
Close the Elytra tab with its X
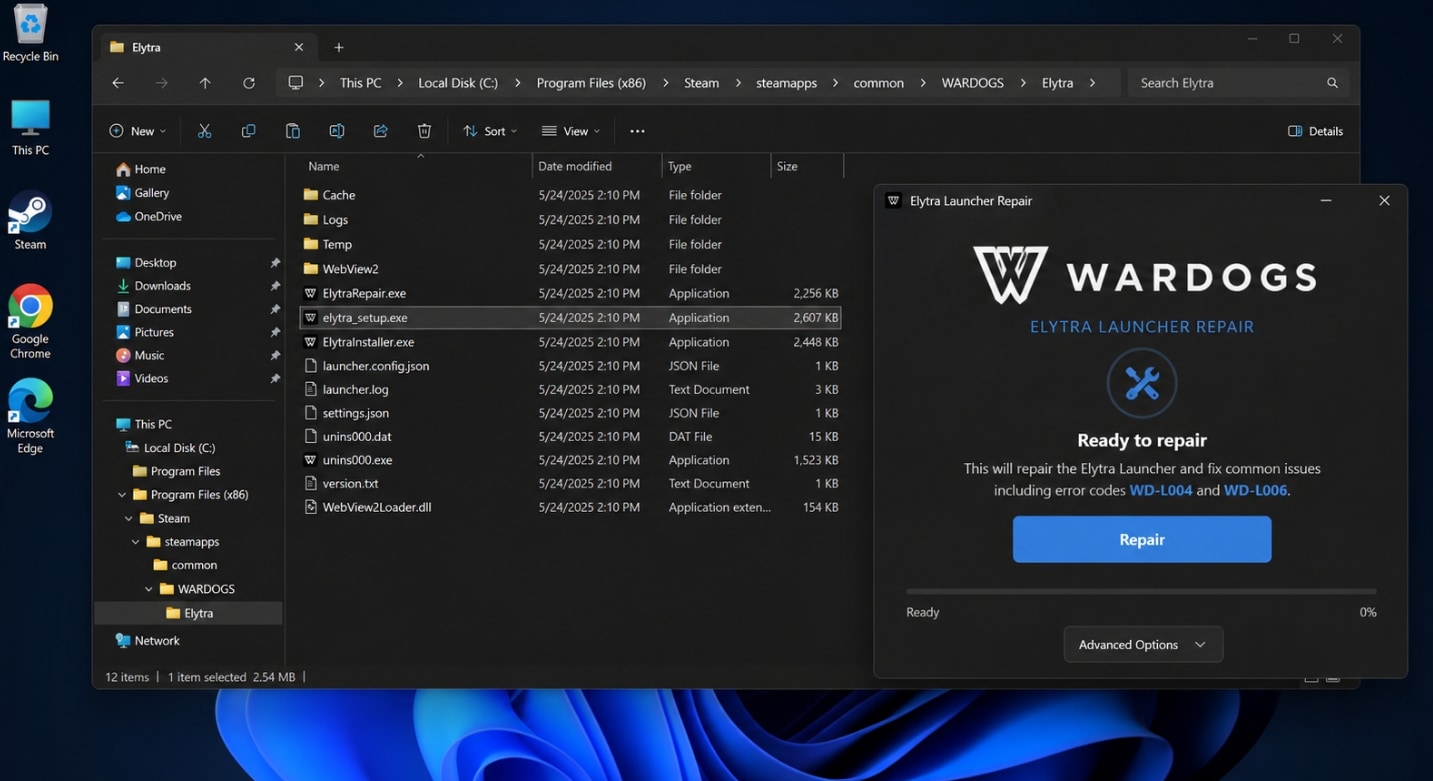(299, 47)
